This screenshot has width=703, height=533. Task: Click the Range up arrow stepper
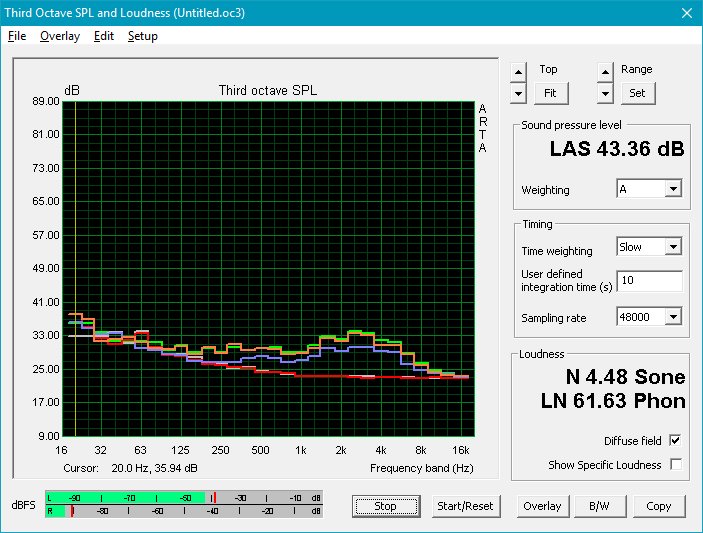605,72
